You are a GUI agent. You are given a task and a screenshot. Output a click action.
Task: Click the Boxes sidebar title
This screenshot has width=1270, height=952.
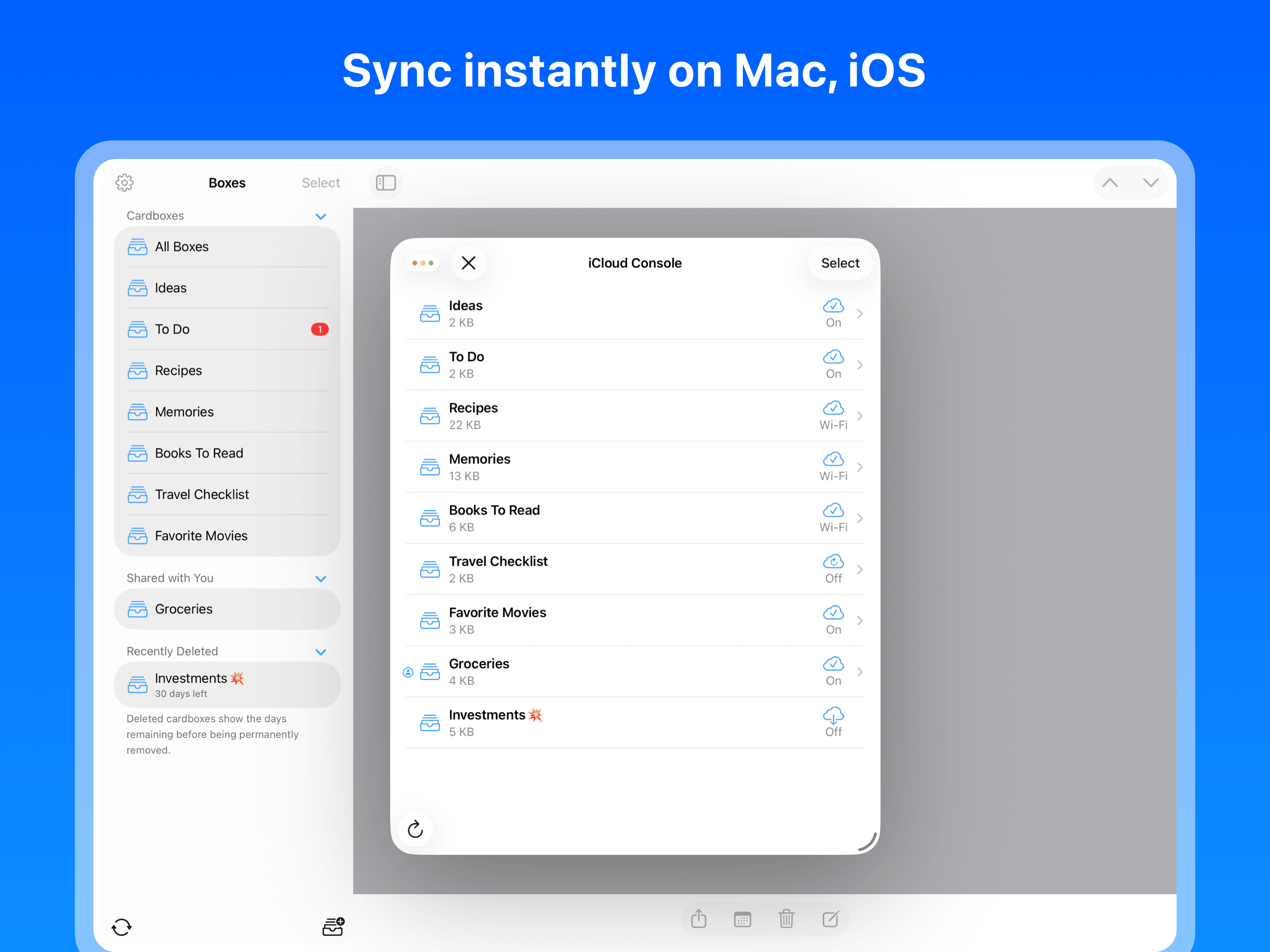pyautogui.click(x=227, y=183)
